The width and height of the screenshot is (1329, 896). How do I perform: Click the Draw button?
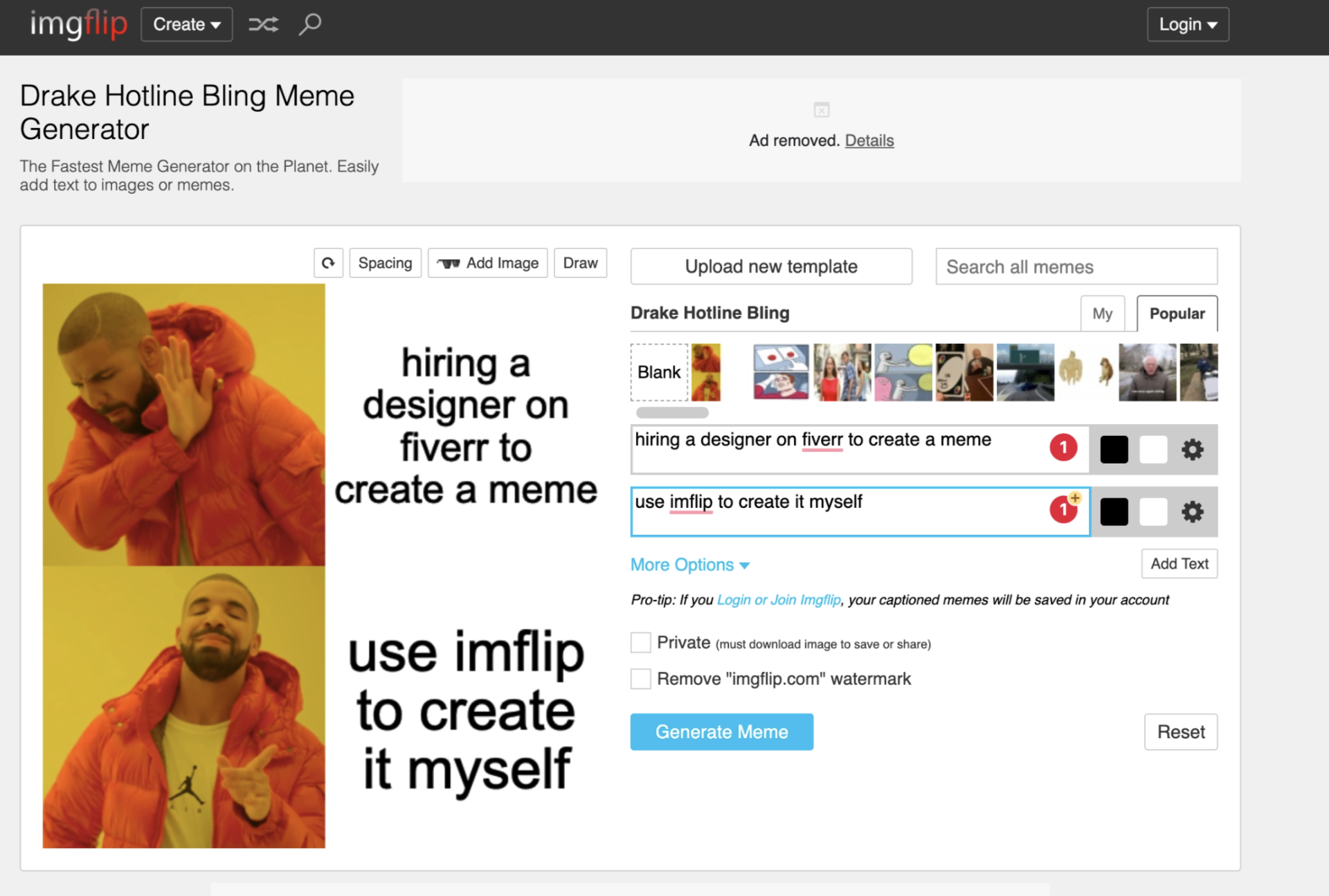580,263
